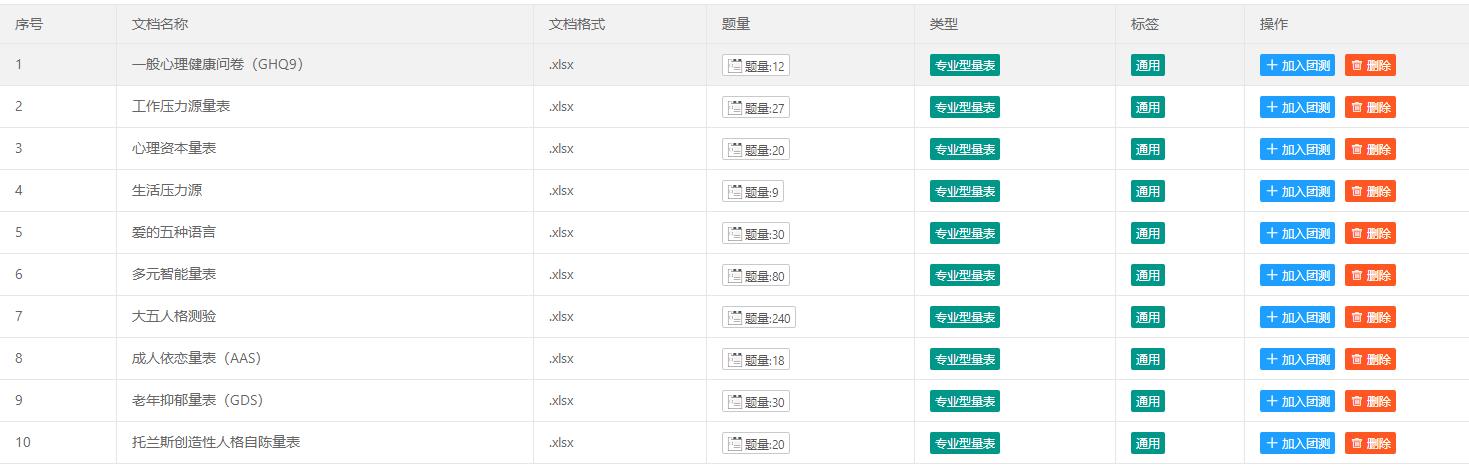Add 大五人格测验 to group test
The width and height of the screenshot is (1469, 465).
[1297, 318]
